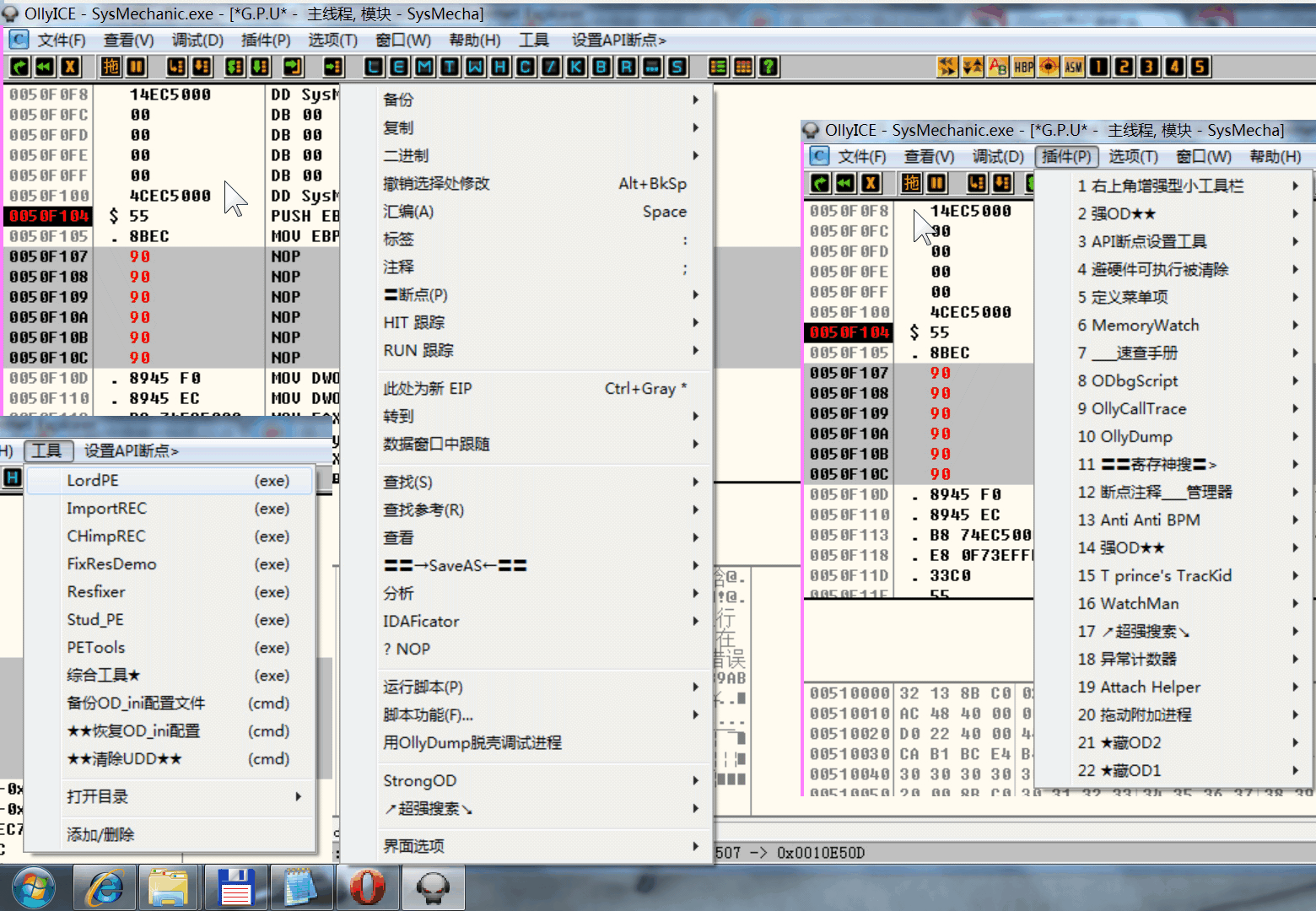Click the X icon in the right OllyICE window toolbar
1316x911 pixels.
[x=871, y=183]
